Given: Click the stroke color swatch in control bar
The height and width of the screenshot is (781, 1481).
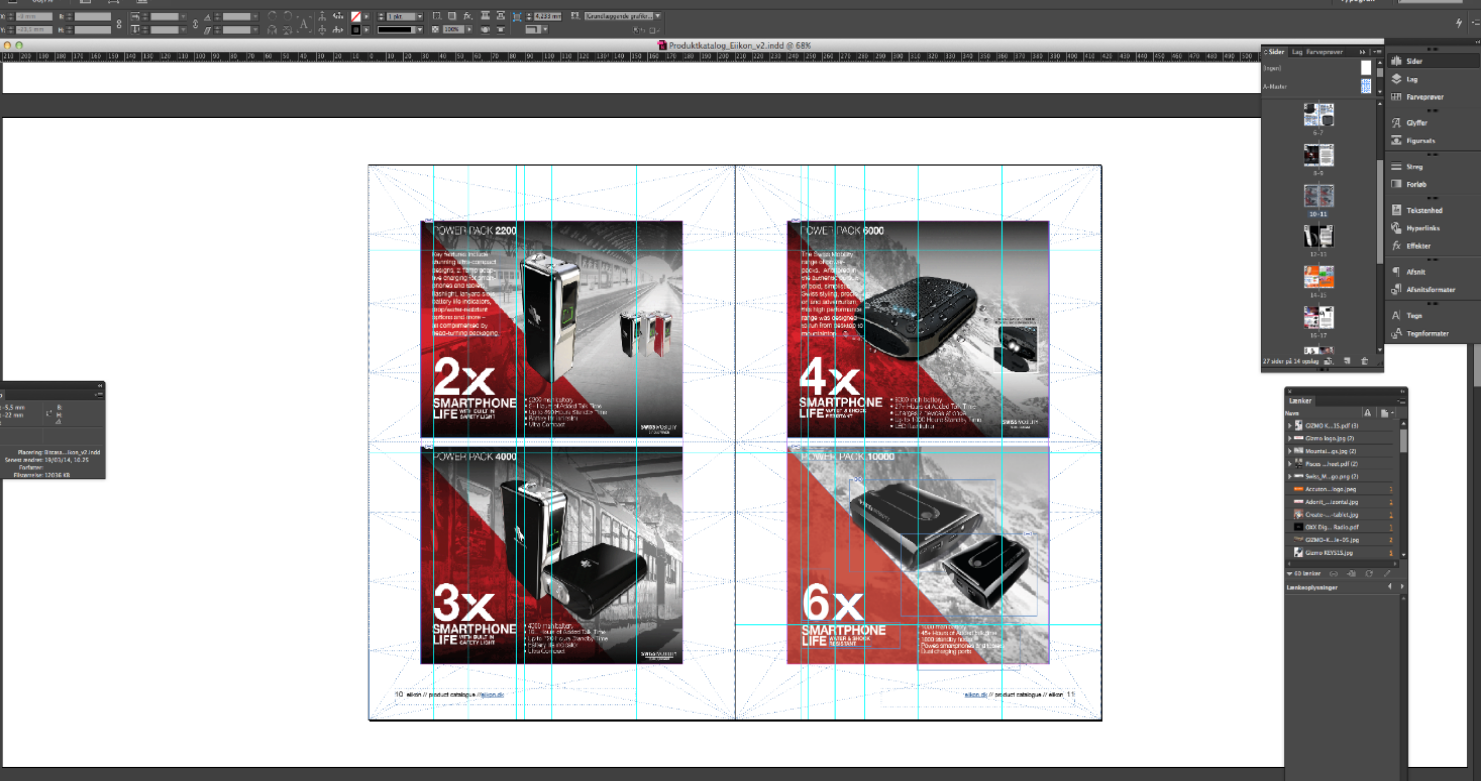Looking at the screenshot, I should [355, 31].
